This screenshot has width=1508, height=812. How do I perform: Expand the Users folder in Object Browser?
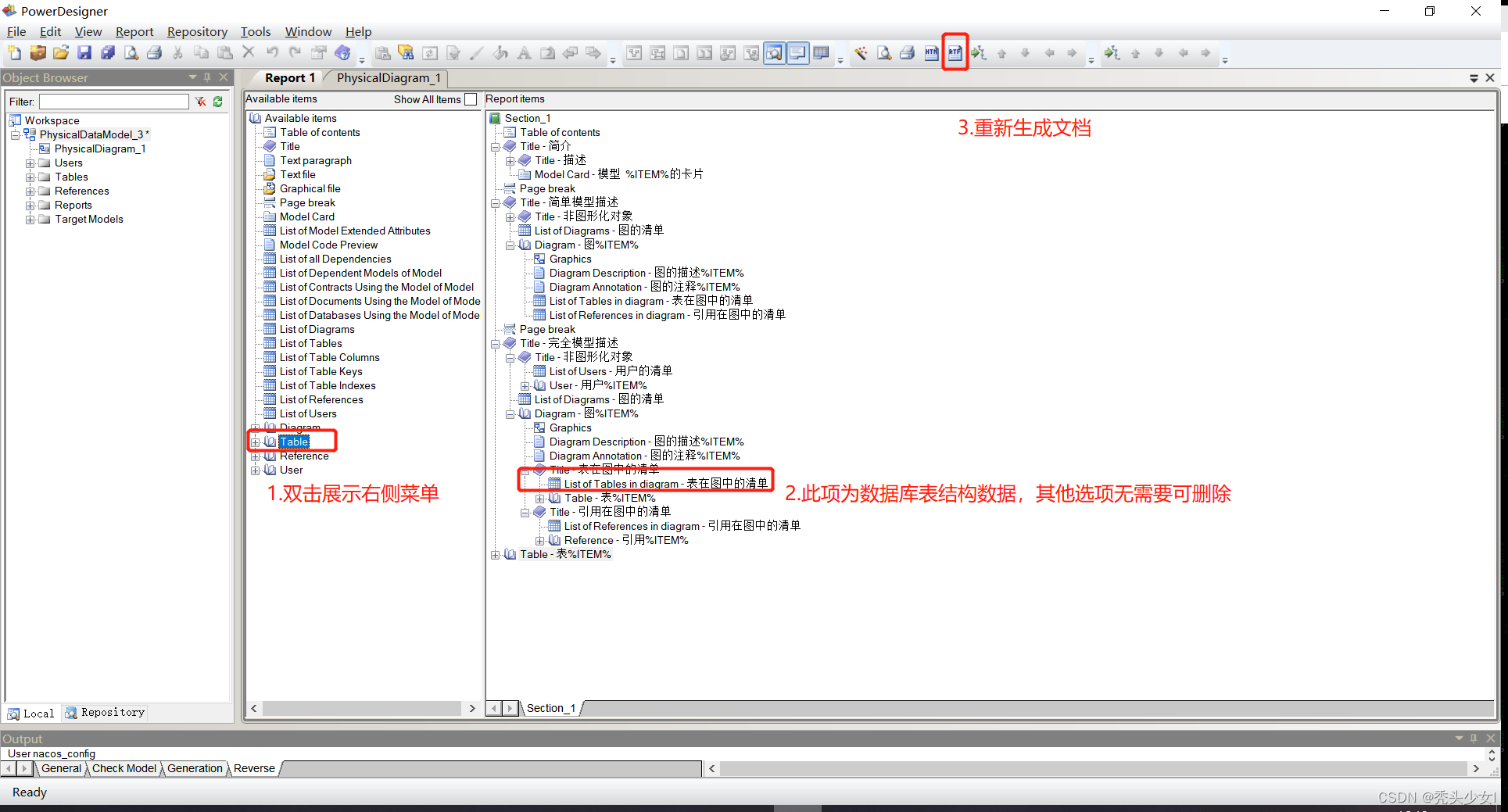[30, 163]
